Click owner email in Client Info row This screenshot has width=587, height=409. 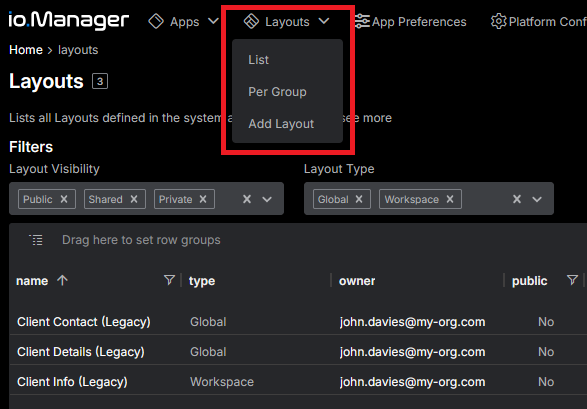tap(413, 382)
